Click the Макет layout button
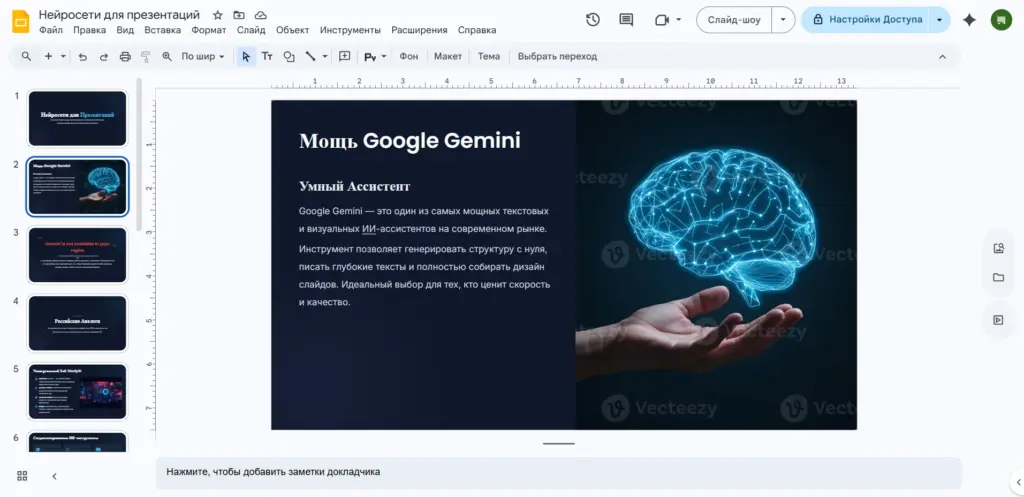The width and height of the screenshot is (1024, 497). point(448,57)
